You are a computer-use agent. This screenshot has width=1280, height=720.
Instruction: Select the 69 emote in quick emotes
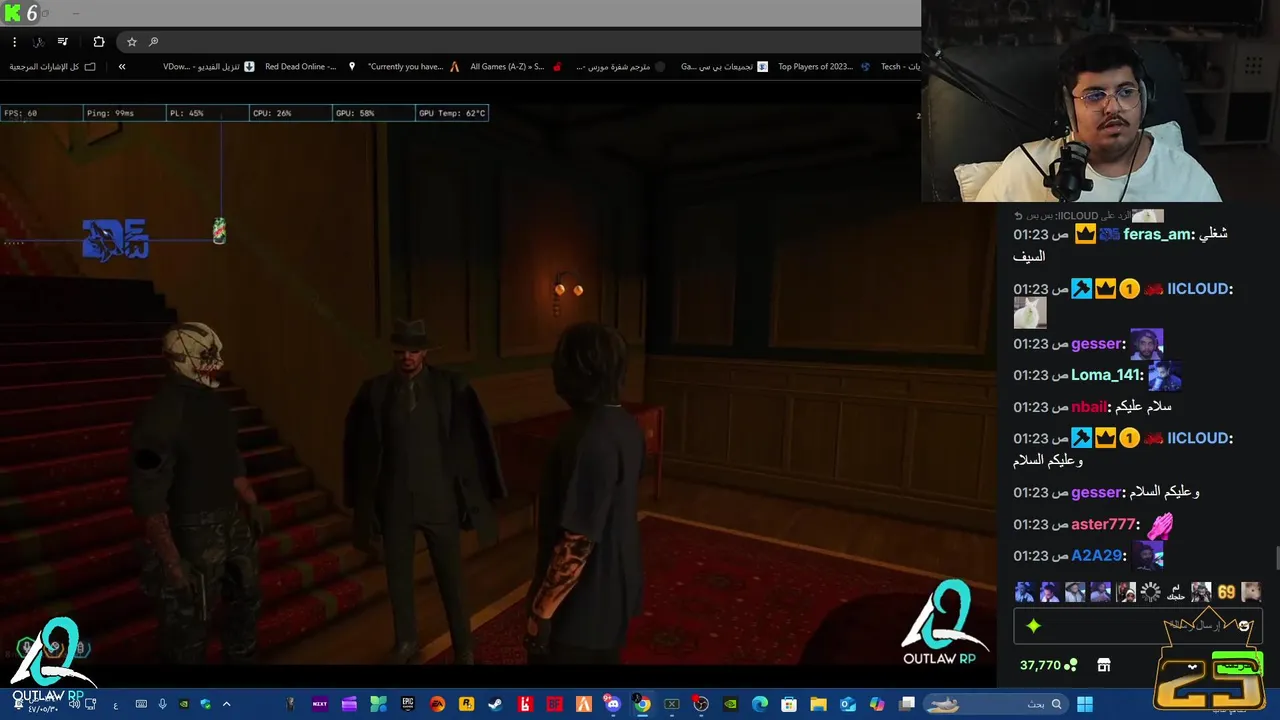click(1226, 592)
